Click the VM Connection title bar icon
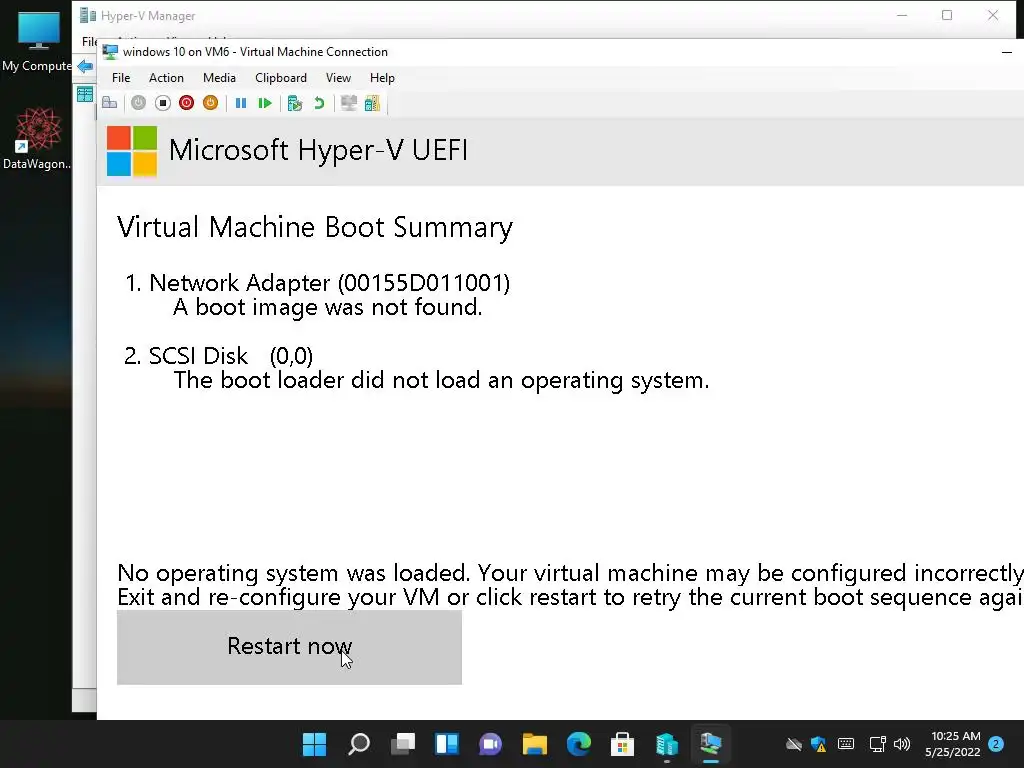This screenshot has height=768, width=1024. [x=110, y=52]
